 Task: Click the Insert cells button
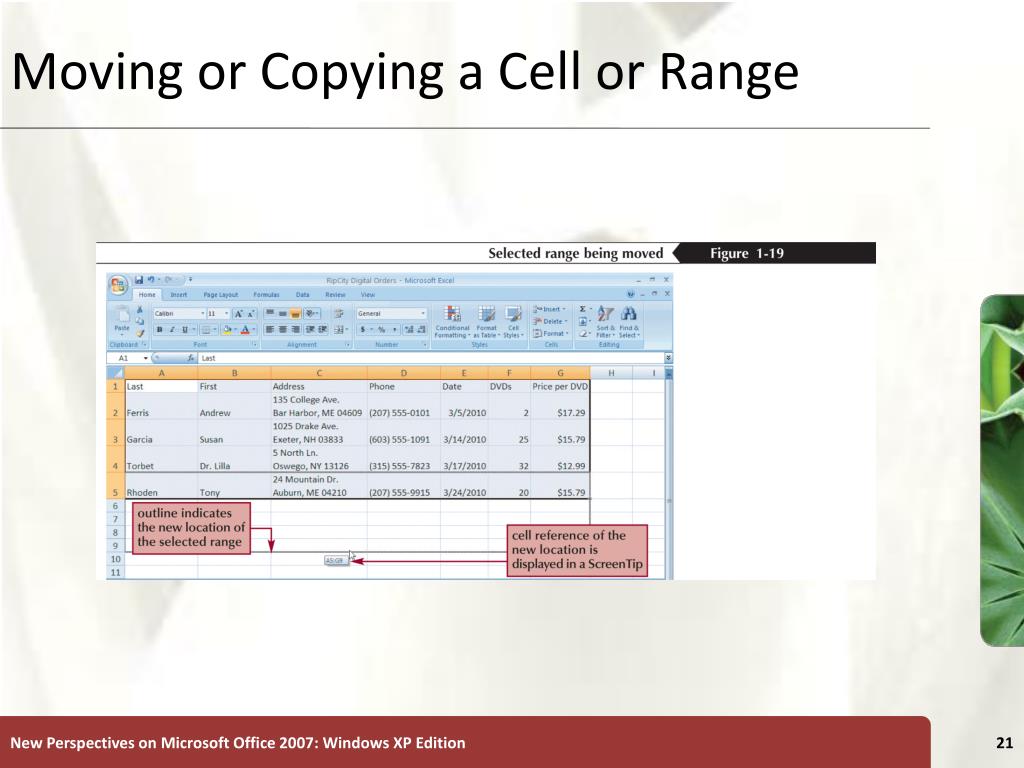click(x=549, y=309)
